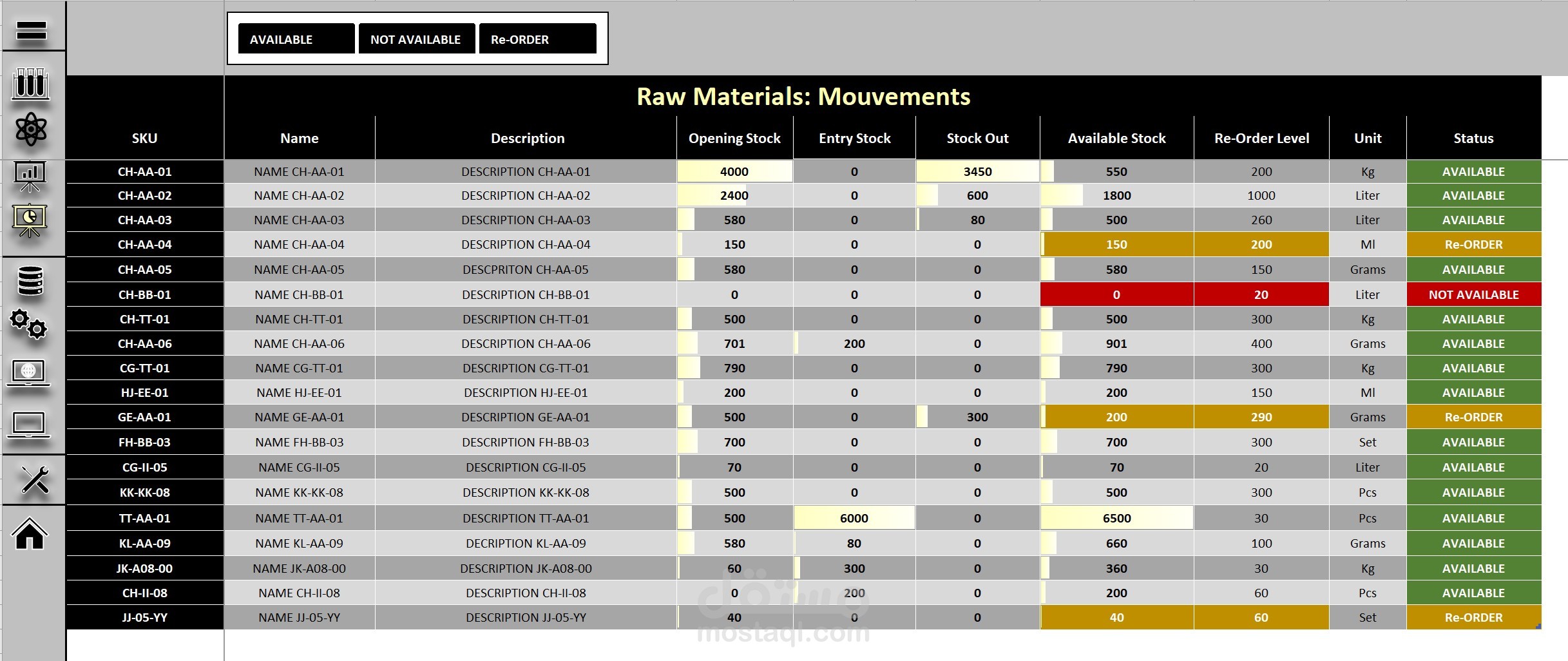Filter by NOT AVAILABLE slicer button
This screenshot has height=661, width=1568.
(x=417, y=39)
